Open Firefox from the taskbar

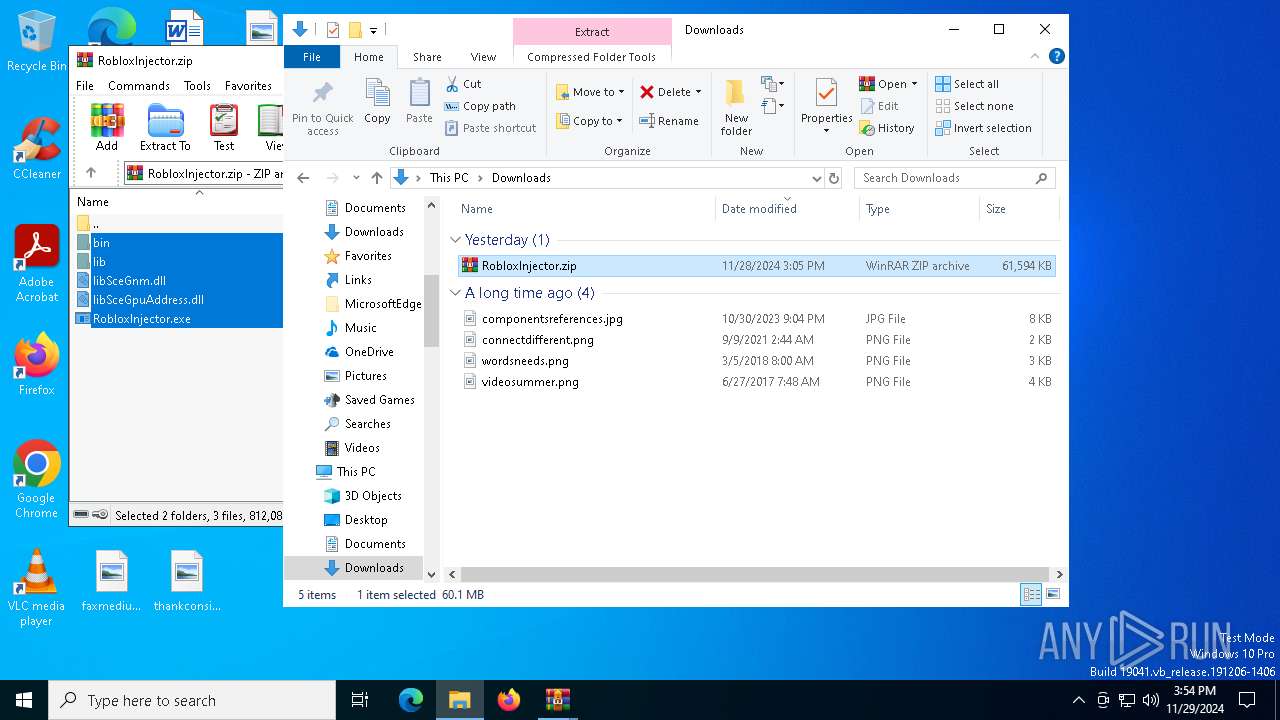(509, 700)
